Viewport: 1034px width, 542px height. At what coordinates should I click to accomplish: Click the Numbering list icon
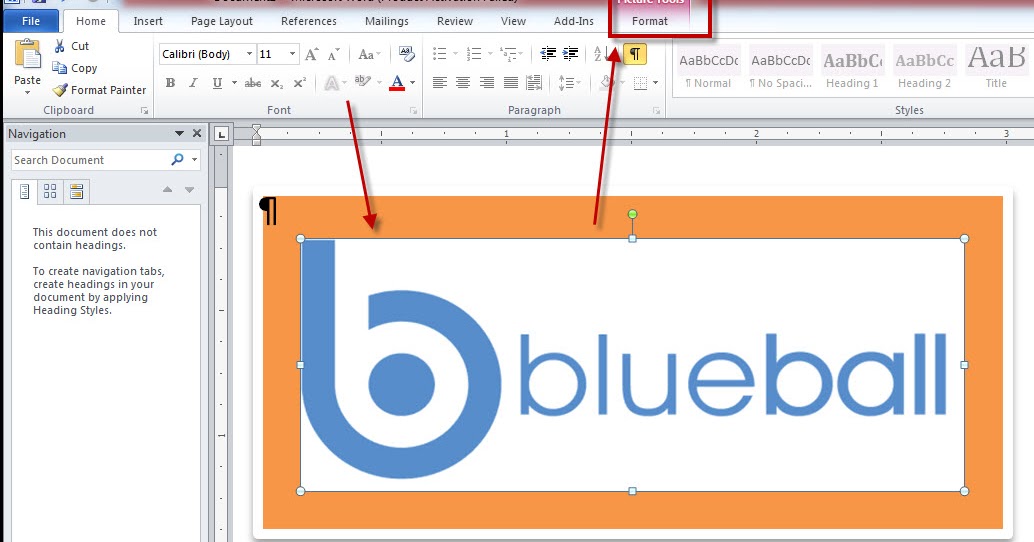(x=474, y=54)
